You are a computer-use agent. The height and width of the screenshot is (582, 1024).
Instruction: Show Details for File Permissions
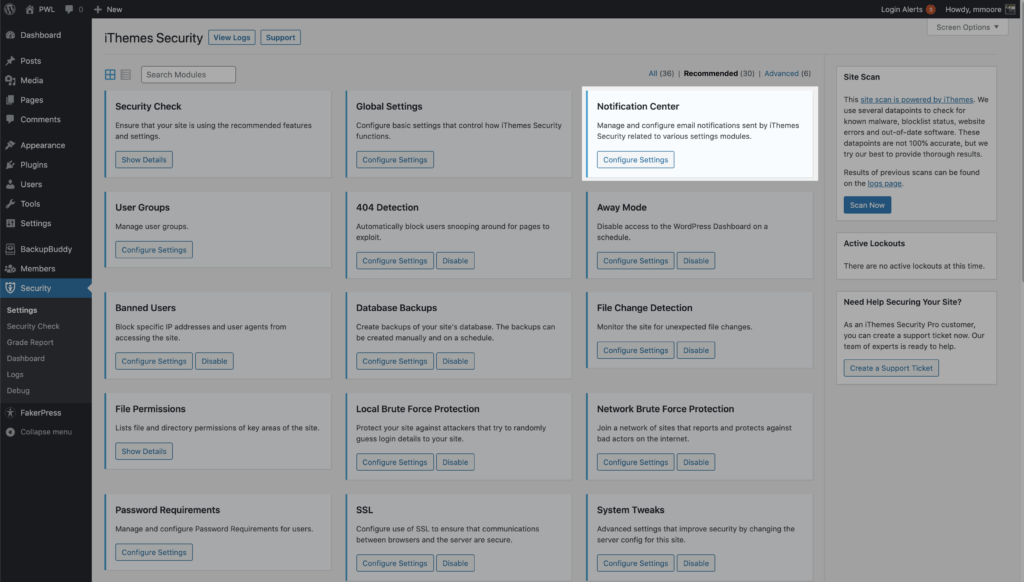coord(144,451)
